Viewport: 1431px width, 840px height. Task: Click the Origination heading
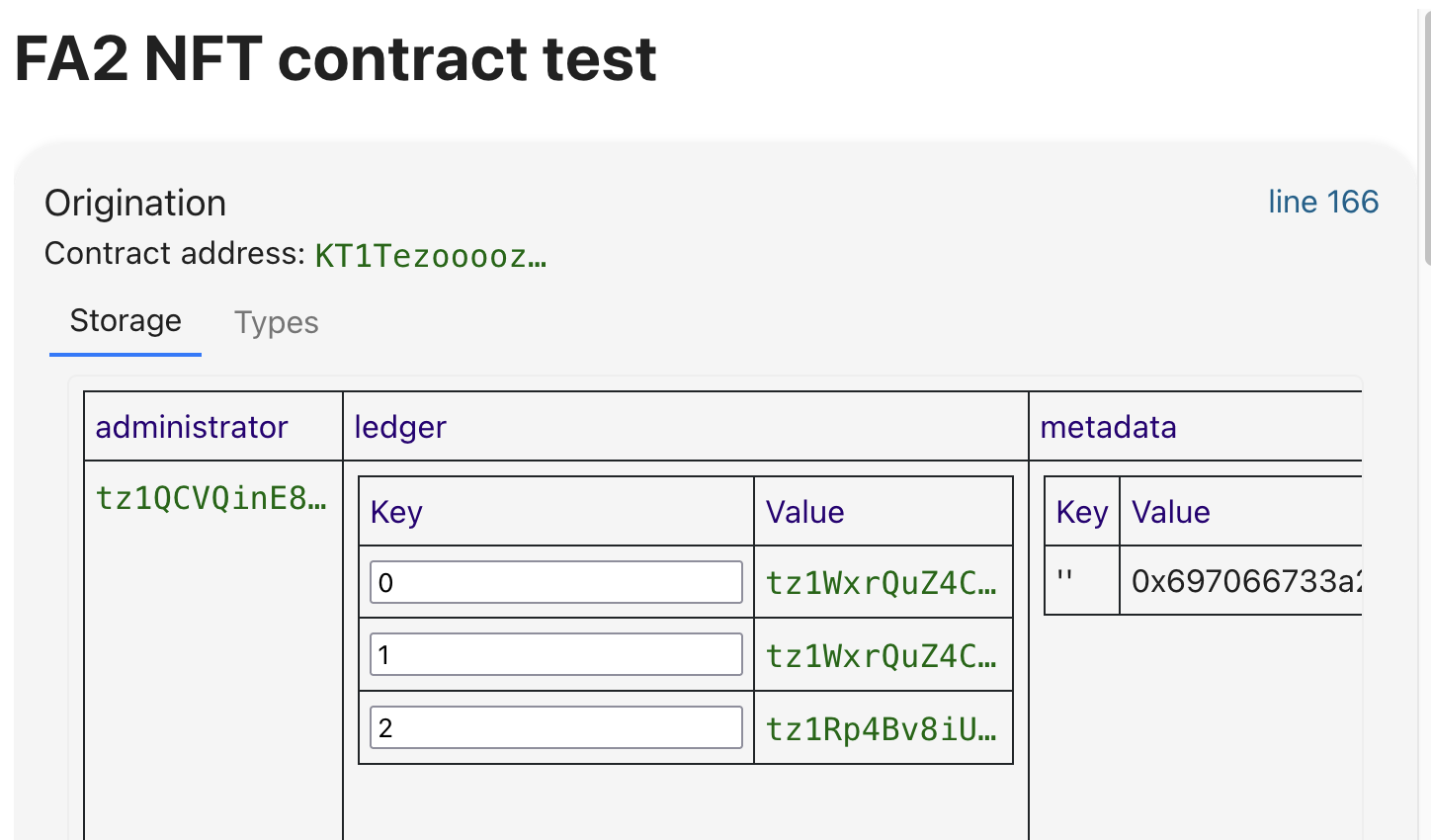(x=135, y=203)
